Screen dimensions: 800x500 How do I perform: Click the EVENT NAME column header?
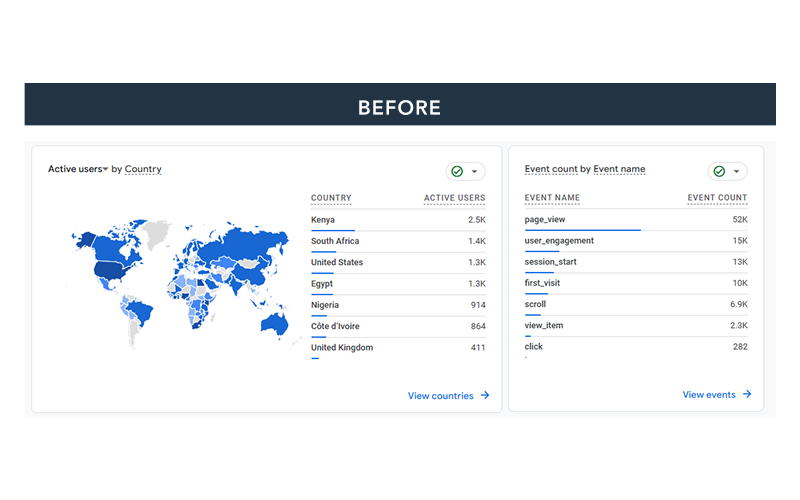(552, 197)
